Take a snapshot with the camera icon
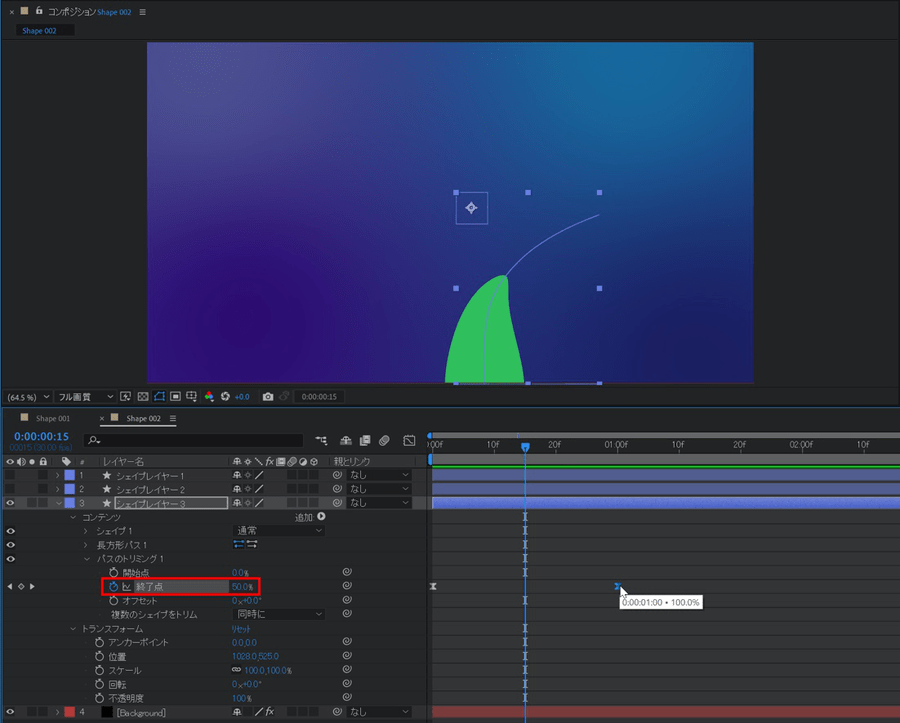 point(267,397)
